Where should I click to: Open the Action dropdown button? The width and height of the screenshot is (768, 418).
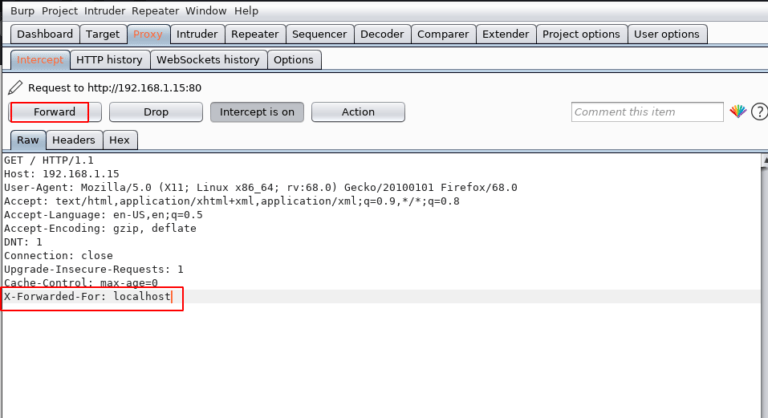tap(358, 112)
